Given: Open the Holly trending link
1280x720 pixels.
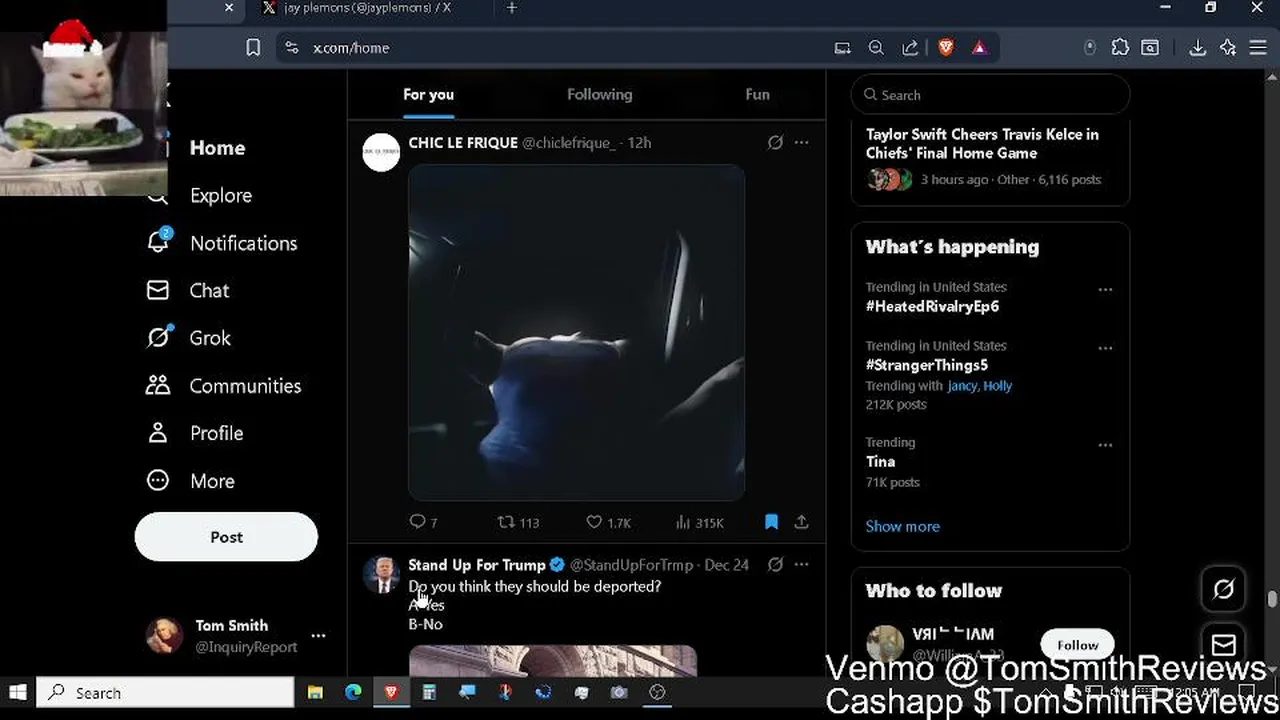Looking at the screenshot, I should coord(997,386).
